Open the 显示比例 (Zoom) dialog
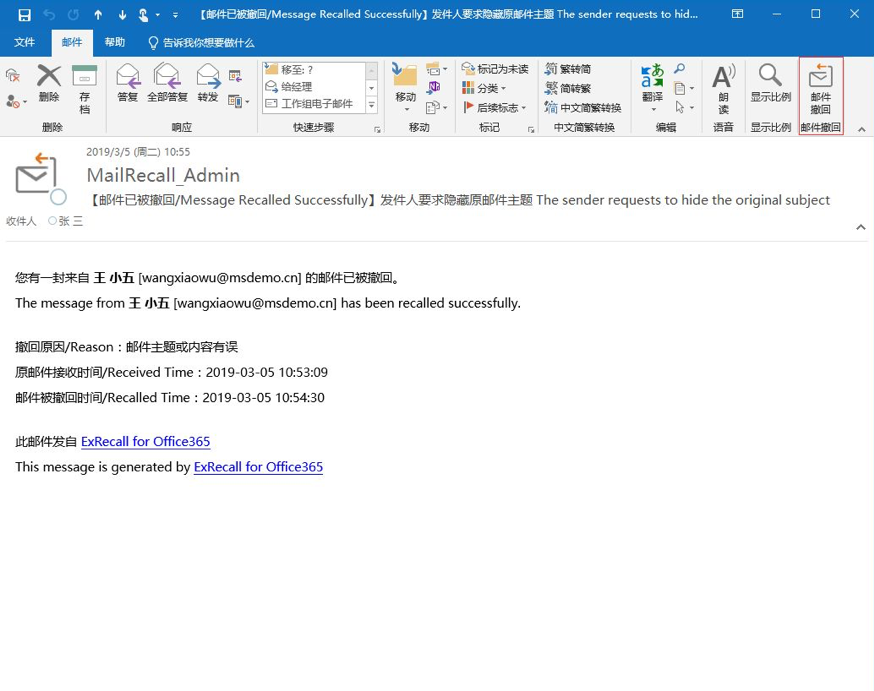This screenshot has height=691, width=874. tap(770, 83)
